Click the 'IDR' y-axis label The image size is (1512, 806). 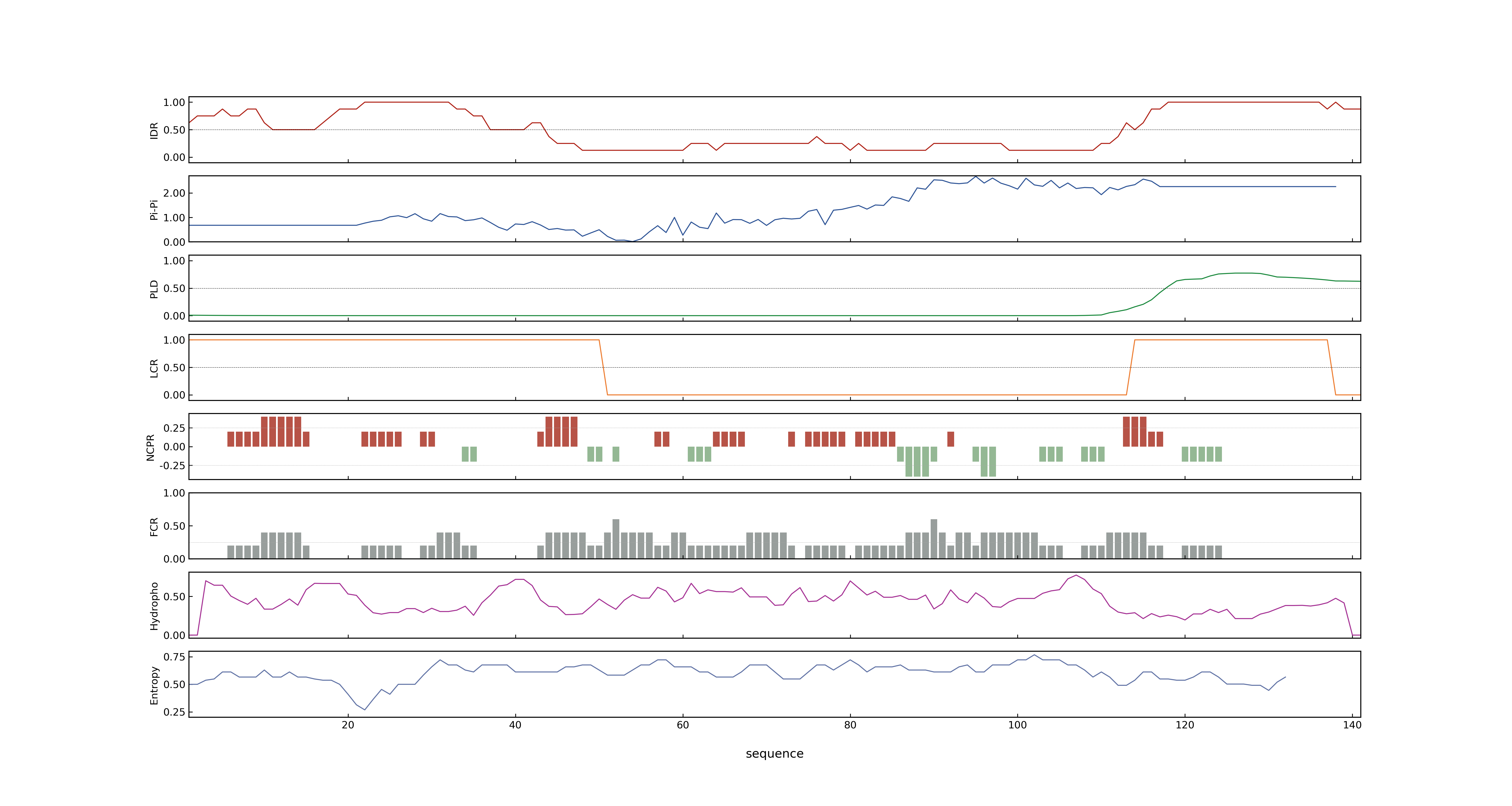(154, 130)
